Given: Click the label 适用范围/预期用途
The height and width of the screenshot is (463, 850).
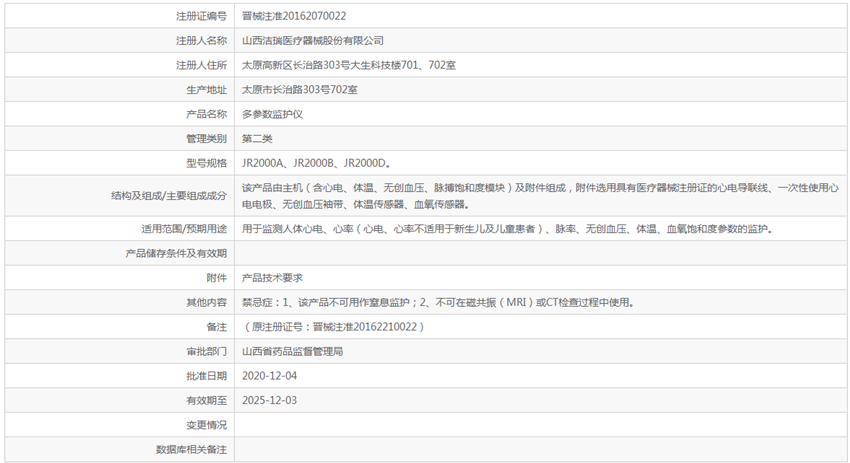Looking at the screenshot, I should pyautogui.click(x=184, y=229).
